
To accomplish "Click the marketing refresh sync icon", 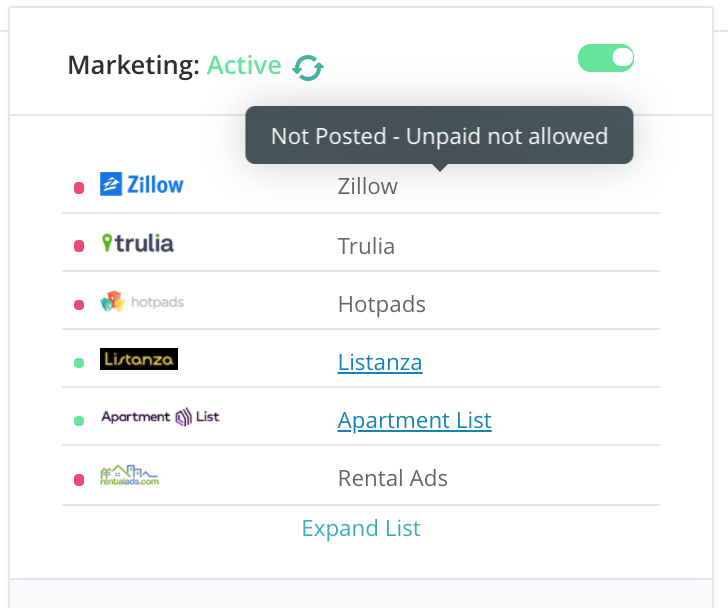I will (x=308, y=67).
